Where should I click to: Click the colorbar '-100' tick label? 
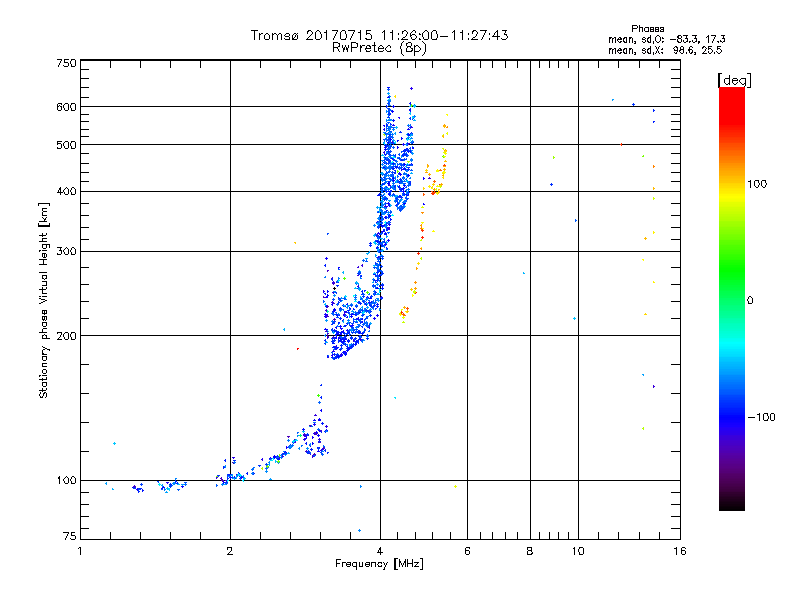click(762, 417)
